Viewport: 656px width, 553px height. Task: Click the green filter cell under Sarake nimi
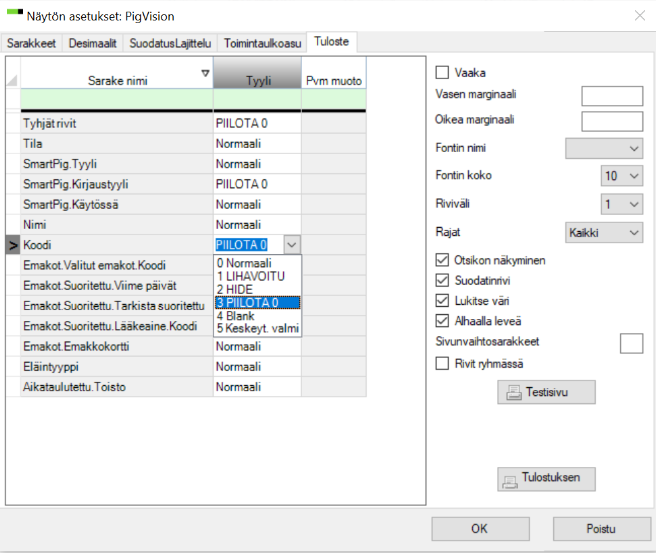[x=117, y=99]
